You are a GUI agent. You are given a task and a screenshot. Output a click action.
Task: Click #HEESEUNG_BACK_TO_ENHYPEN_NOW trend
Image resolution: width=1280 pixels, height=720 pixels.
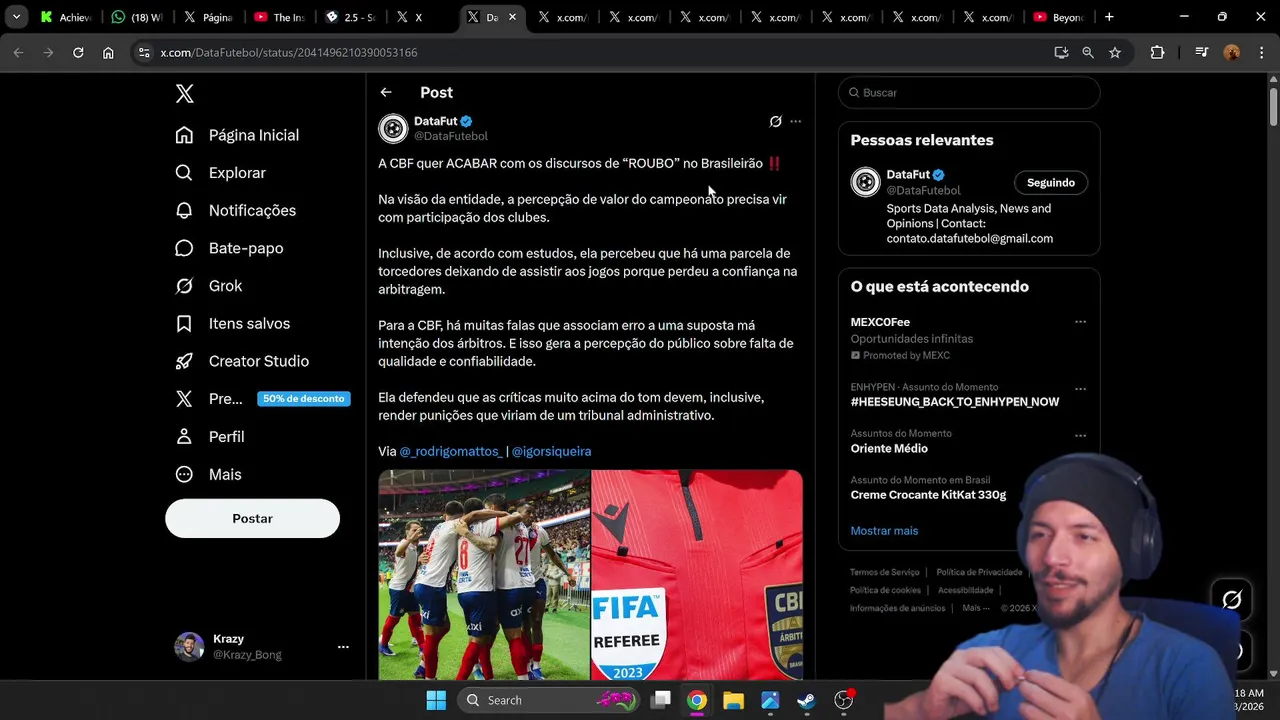(x=954, y=402)
